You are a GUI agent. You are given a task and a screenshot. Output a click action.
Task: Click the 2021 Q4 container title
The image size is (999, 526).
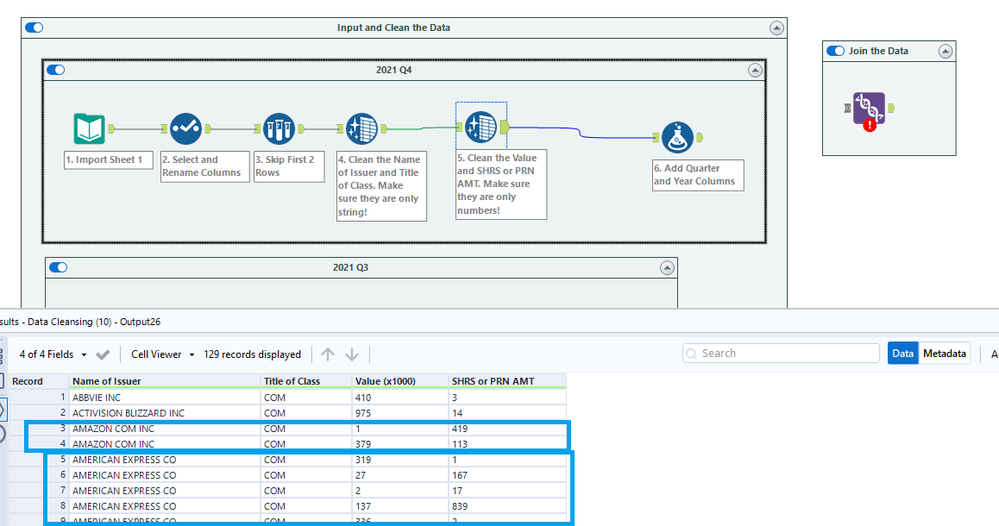pos(394,70)
